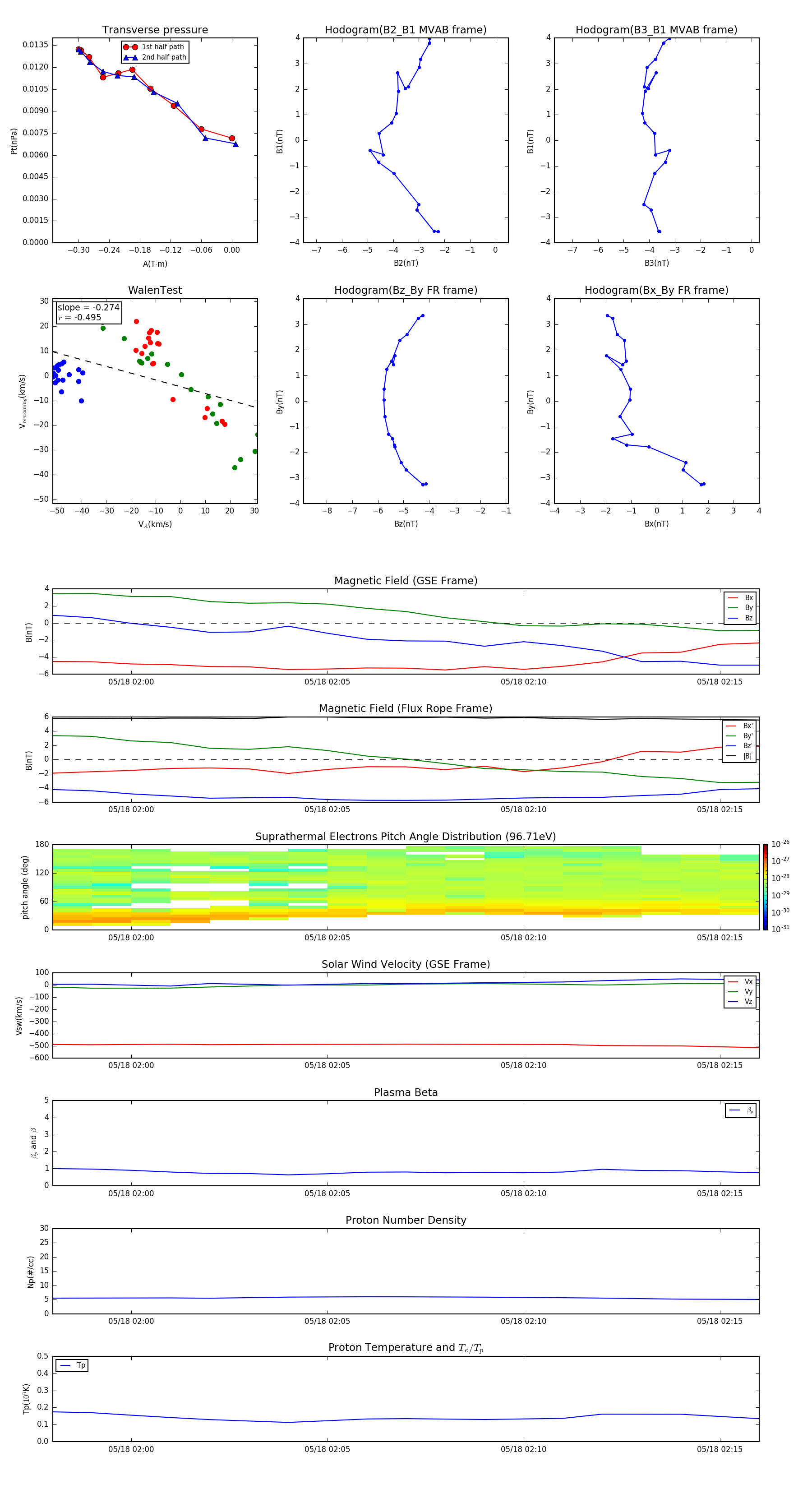Click the 'Bz(nT)' x-axis label
This screenshot has height=1489, width=812.
[x=406, y=524]
